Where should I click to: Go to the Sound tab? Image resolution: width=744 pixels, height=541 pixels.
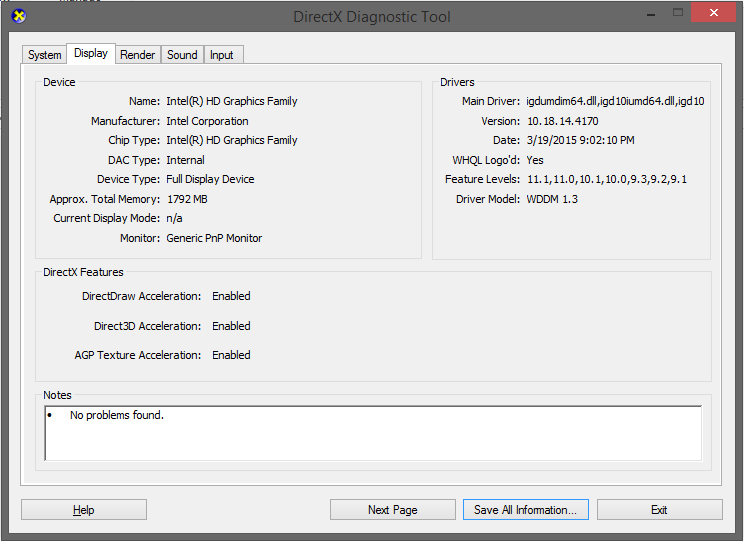click(x=182, y=55)
